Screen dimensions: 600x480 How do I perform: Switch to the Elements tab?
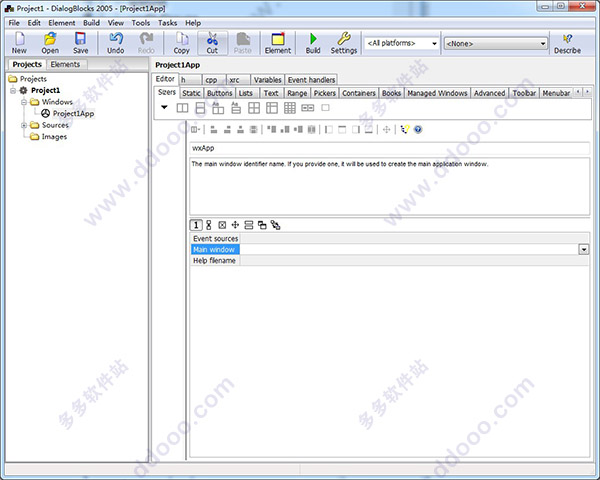(65, 64)
